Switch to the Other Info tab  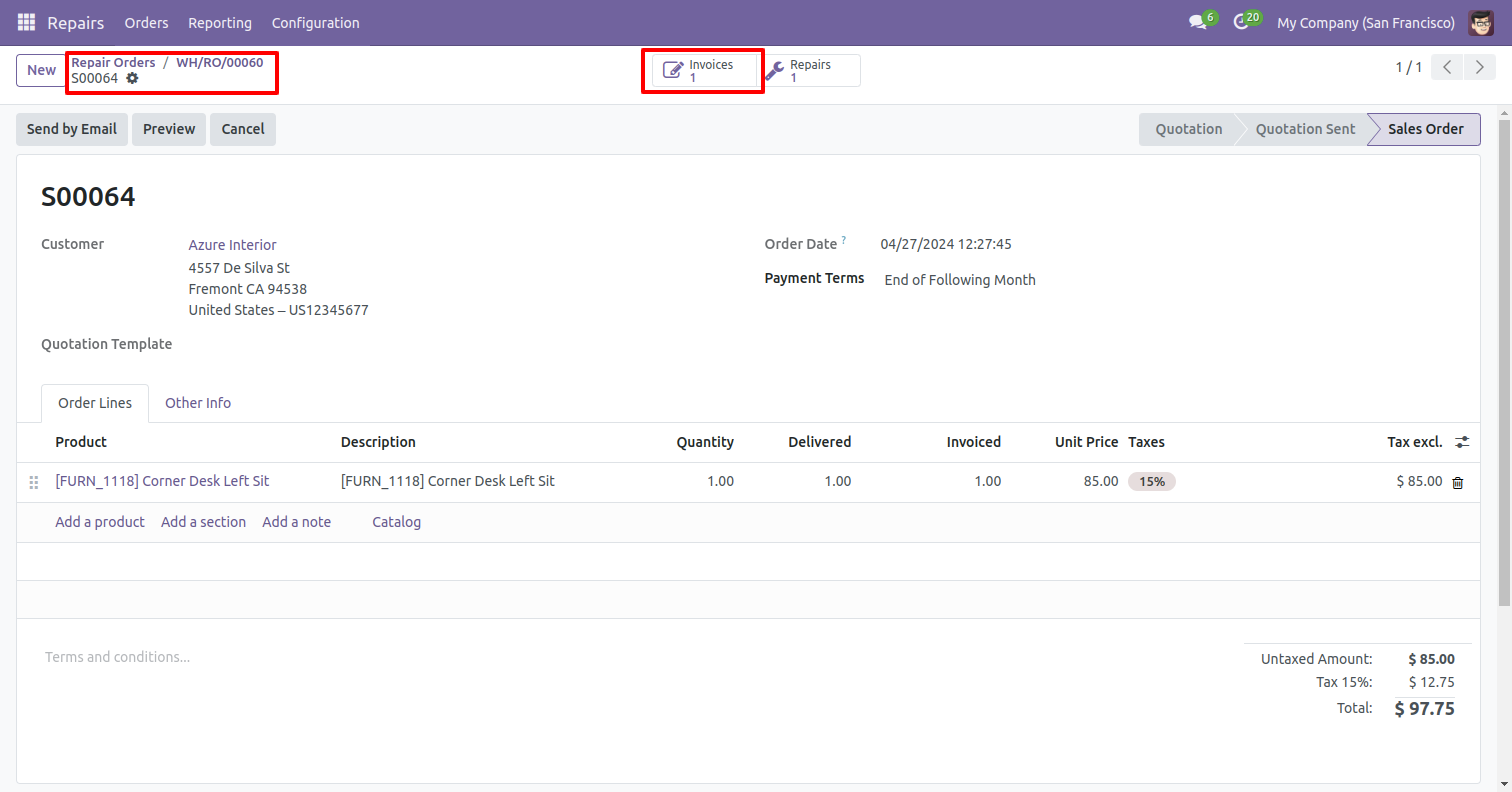click(x=198, y=403)
